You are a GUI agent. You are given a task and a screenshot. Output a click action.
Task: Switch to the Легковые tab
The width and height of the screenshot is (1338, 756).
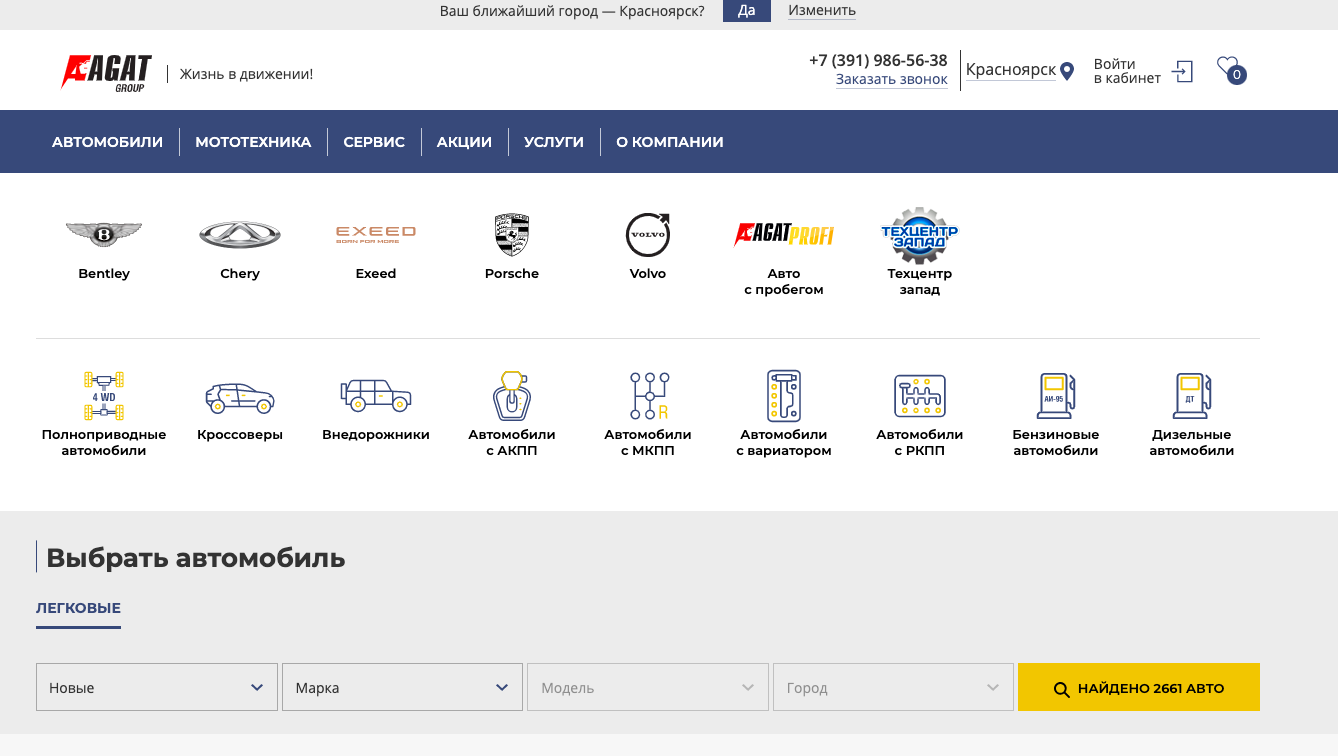click(x=78, y=608)
